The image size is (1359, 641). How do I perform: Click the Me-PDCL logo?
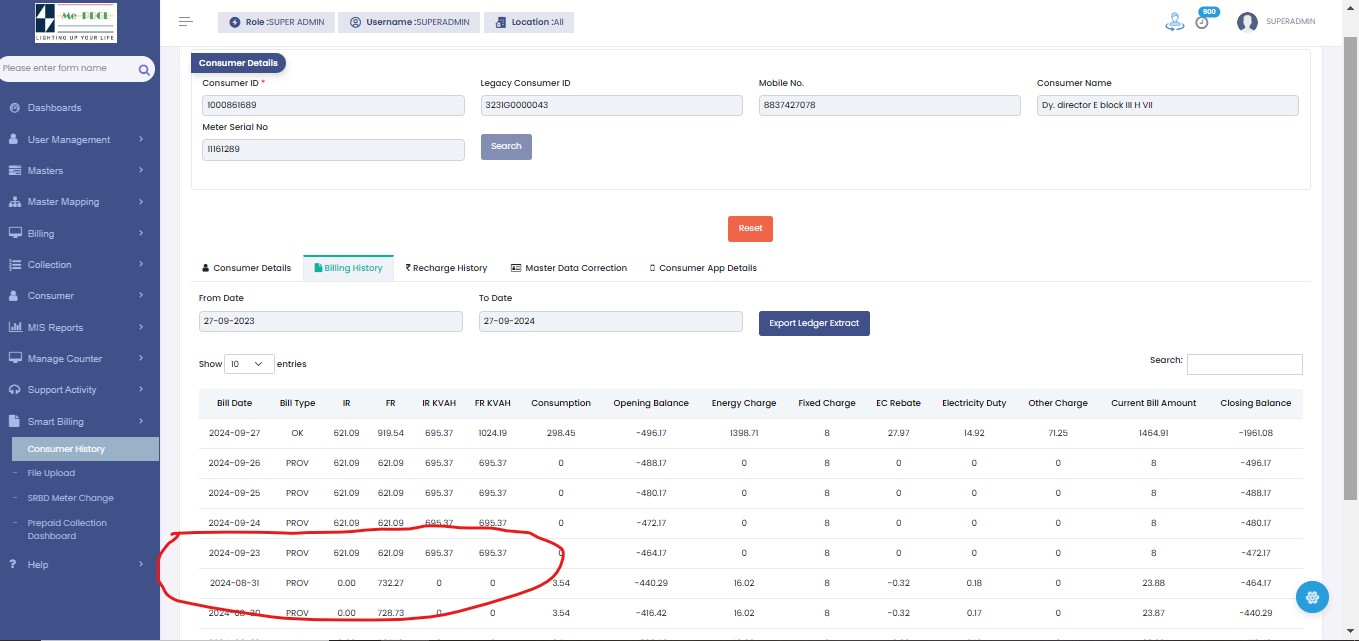pos(75,22)
